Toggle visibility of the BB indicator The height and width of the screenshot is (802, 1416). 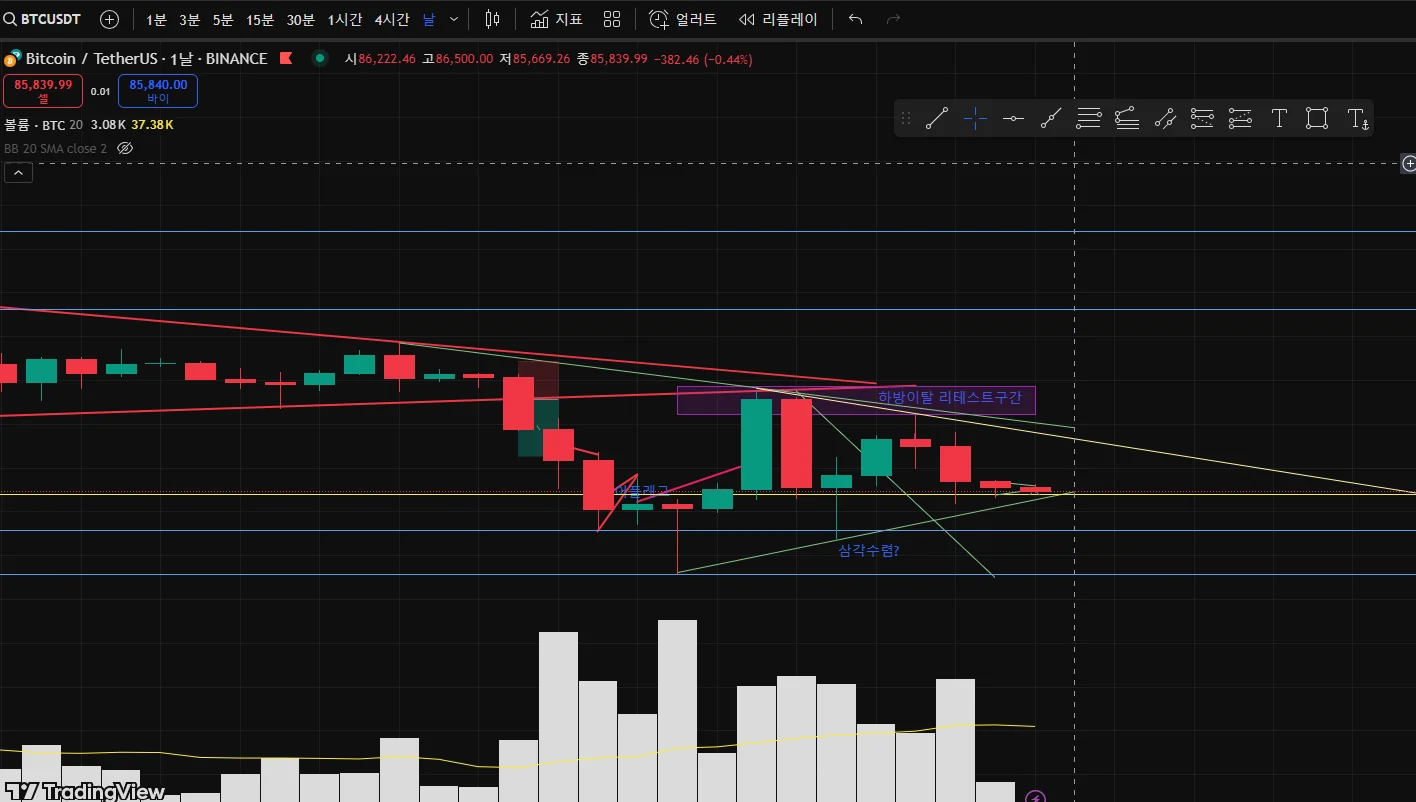coord(125,148)
